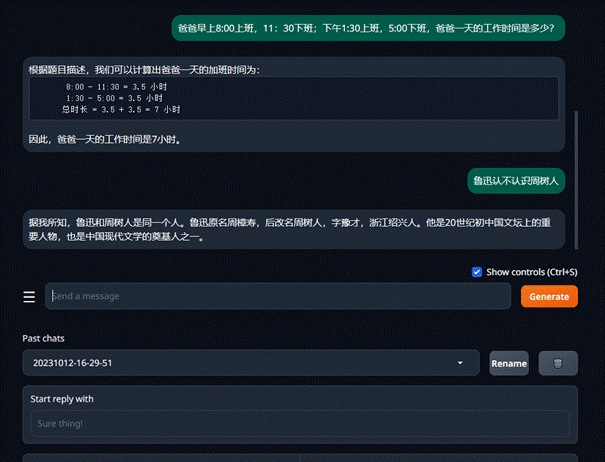Image resolution: width=605 pixels, height=462 pixels.
Task: Click the Past chats label
Action: [46, 338]
